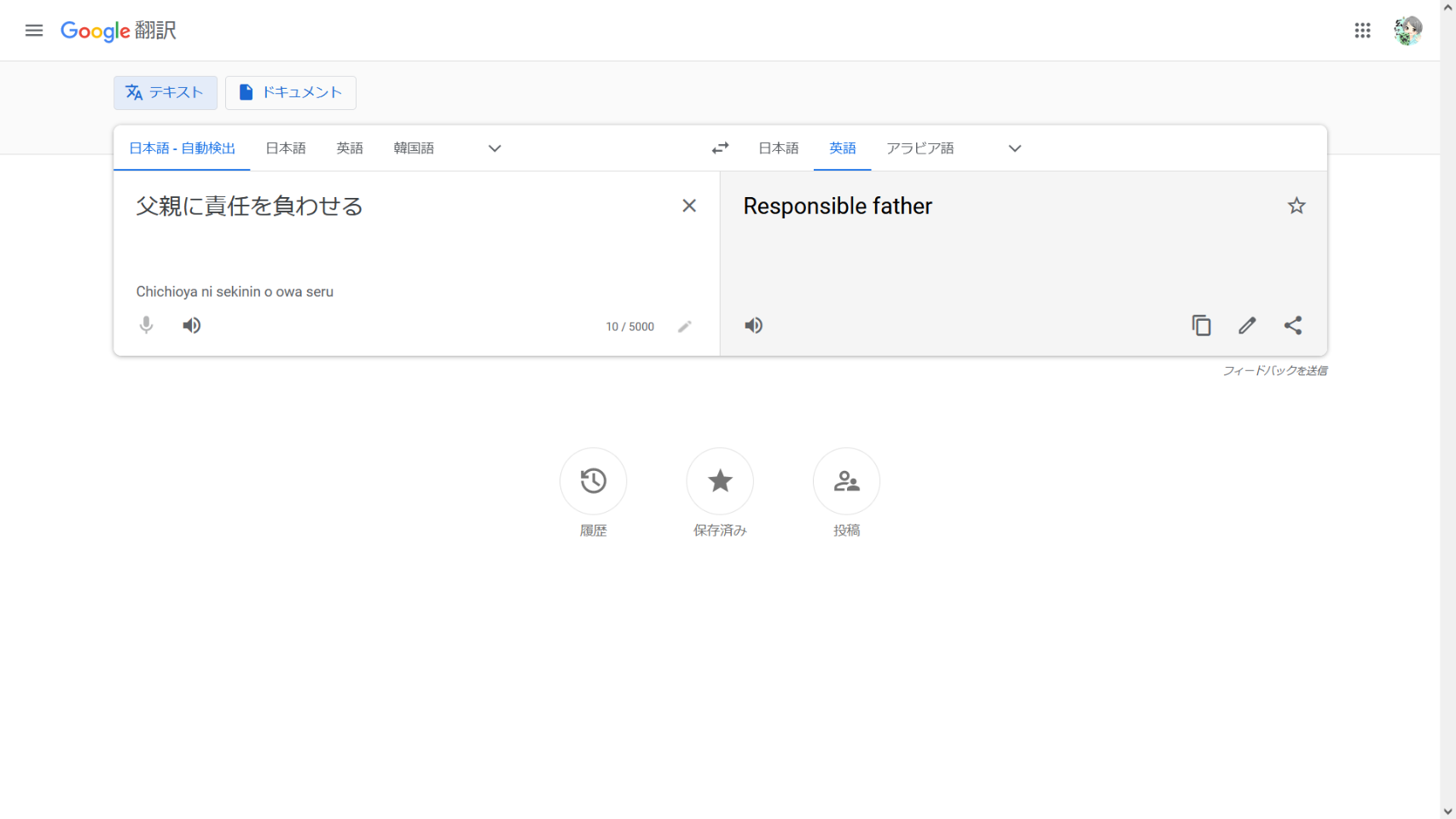Save translation with star icon
Image resolution: width=1456 pixels, height=819 pixels.
pyautogui.click(x=1296, y=206)
